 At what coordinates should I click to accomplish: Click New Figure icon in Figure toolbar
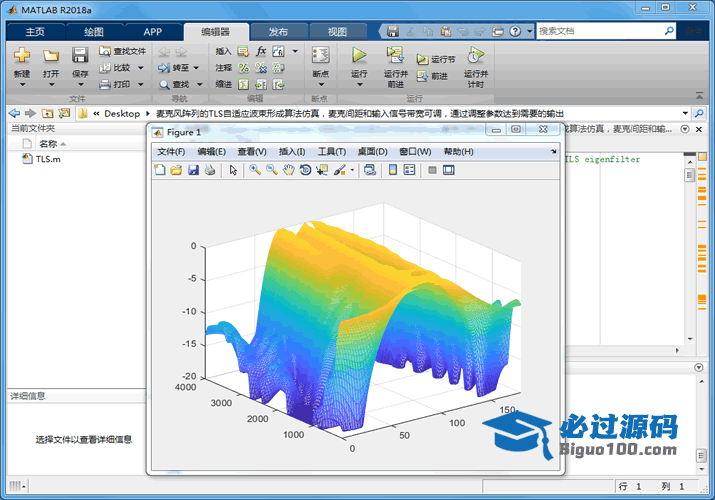(161, 170)
